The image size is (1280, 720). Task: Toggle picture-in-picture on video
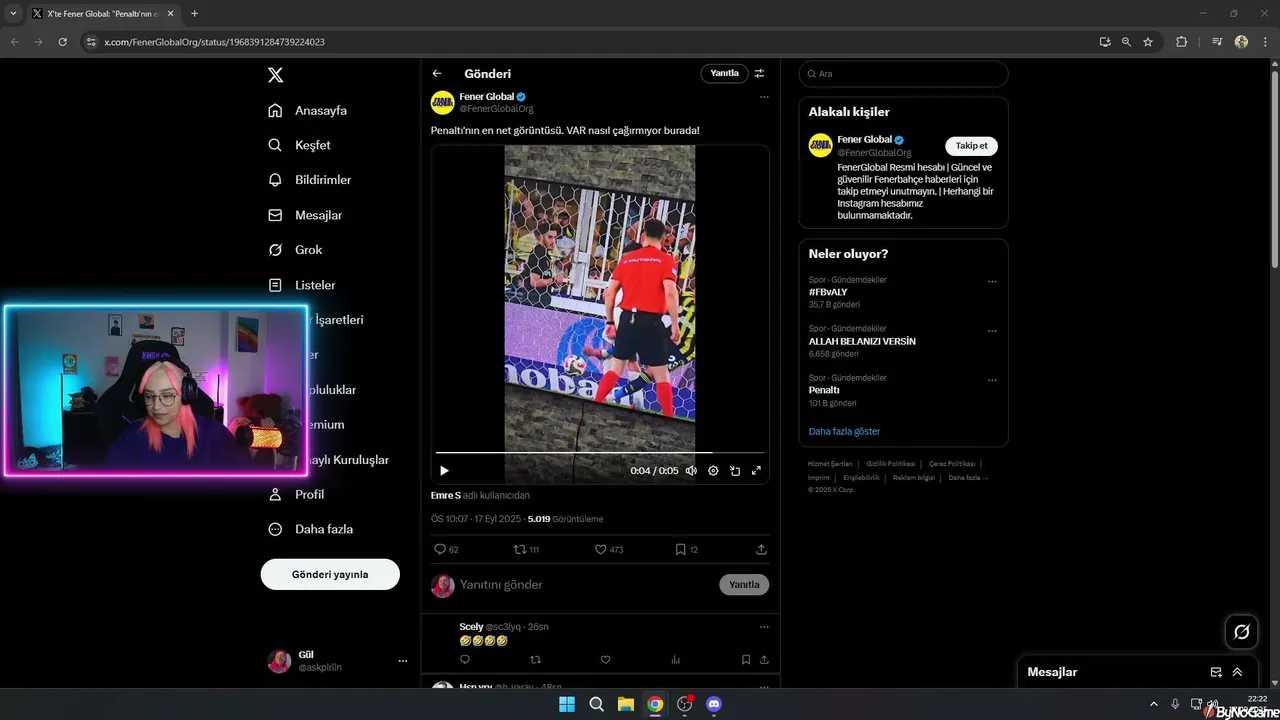pyautogui.click(x=735, y=470)
